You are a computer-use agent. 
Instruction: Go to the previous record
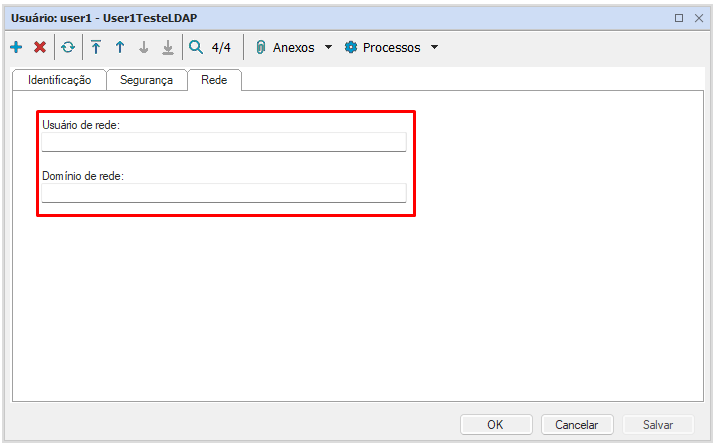pos(120,47)
